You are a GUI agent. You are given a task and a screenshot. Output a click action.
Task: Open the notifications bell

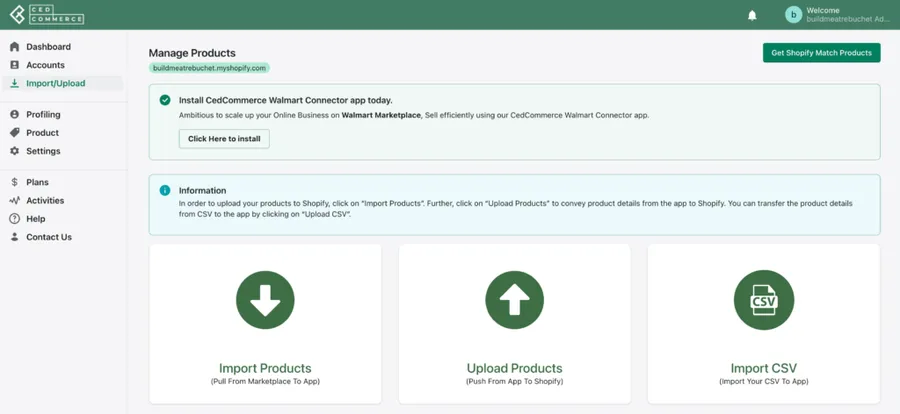click(x=752, y=16)
